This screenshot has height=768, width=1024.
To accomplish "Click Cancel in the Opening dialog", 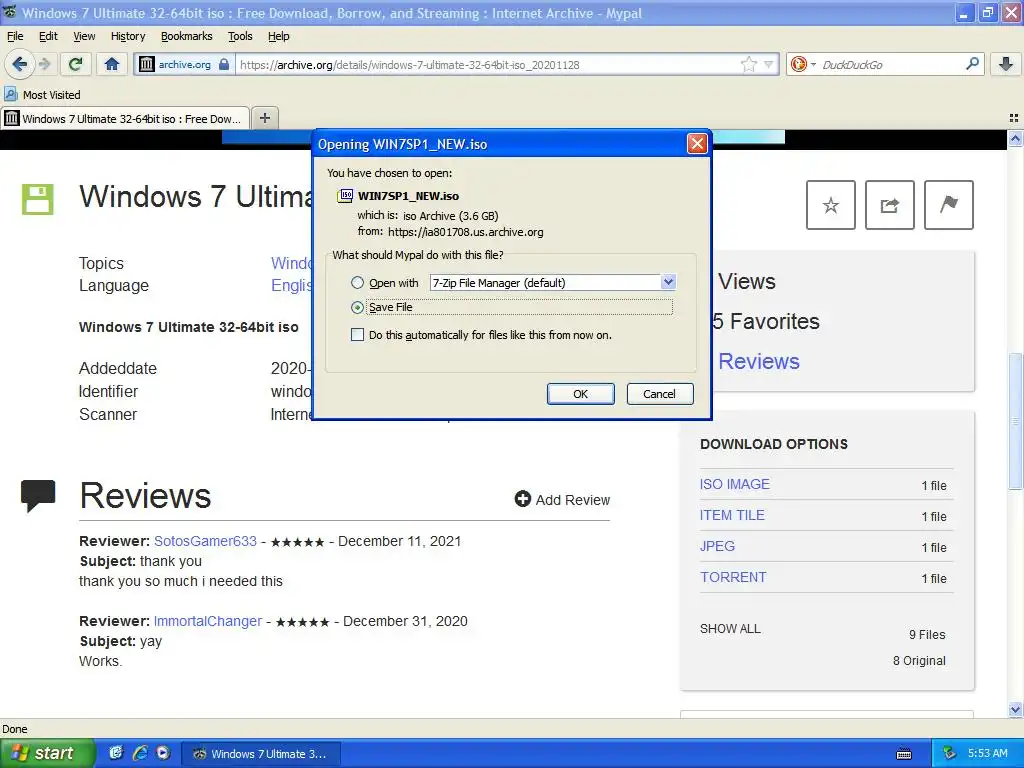I will point(660,394).
